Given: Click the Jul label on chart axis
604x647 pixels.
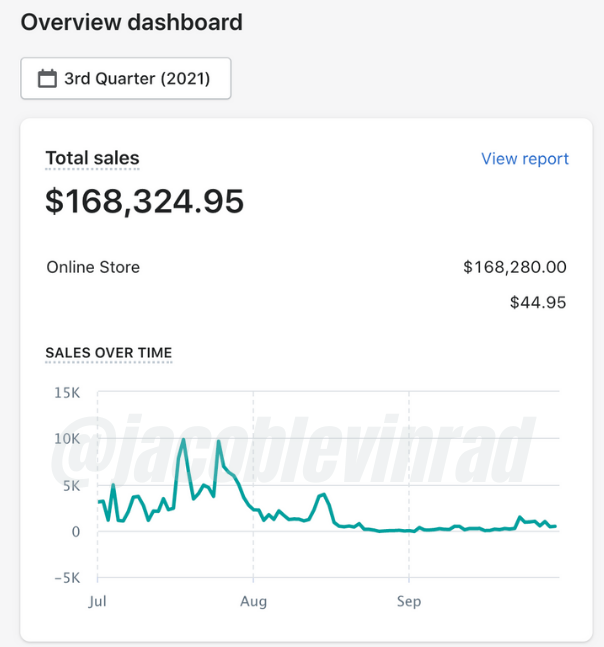Looking at the screenshot, I should tap(98, 601).
